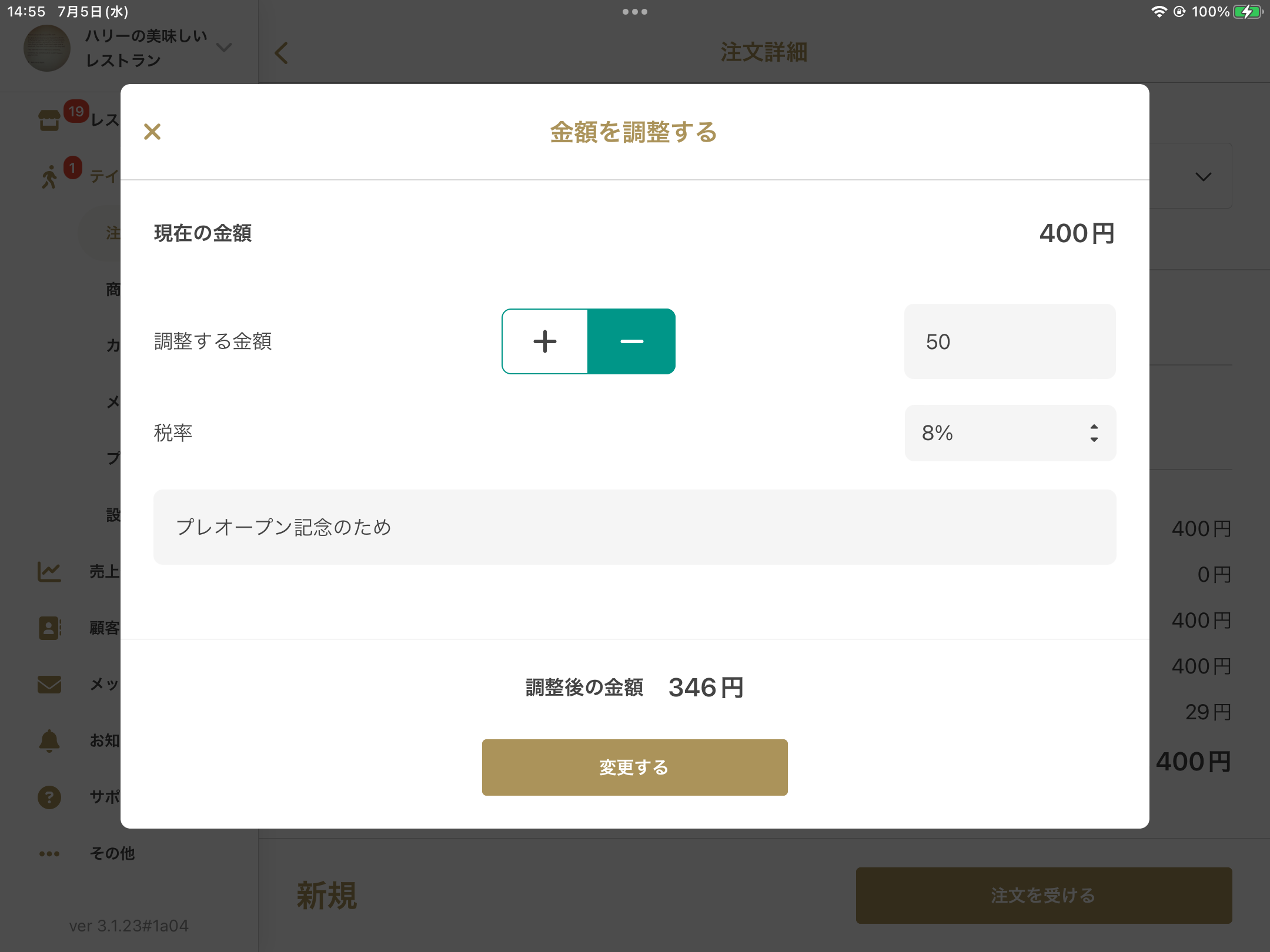1270x952 pixels.
Task: Click the 注文を受ける button
Action: click(x=1044, y=895)
